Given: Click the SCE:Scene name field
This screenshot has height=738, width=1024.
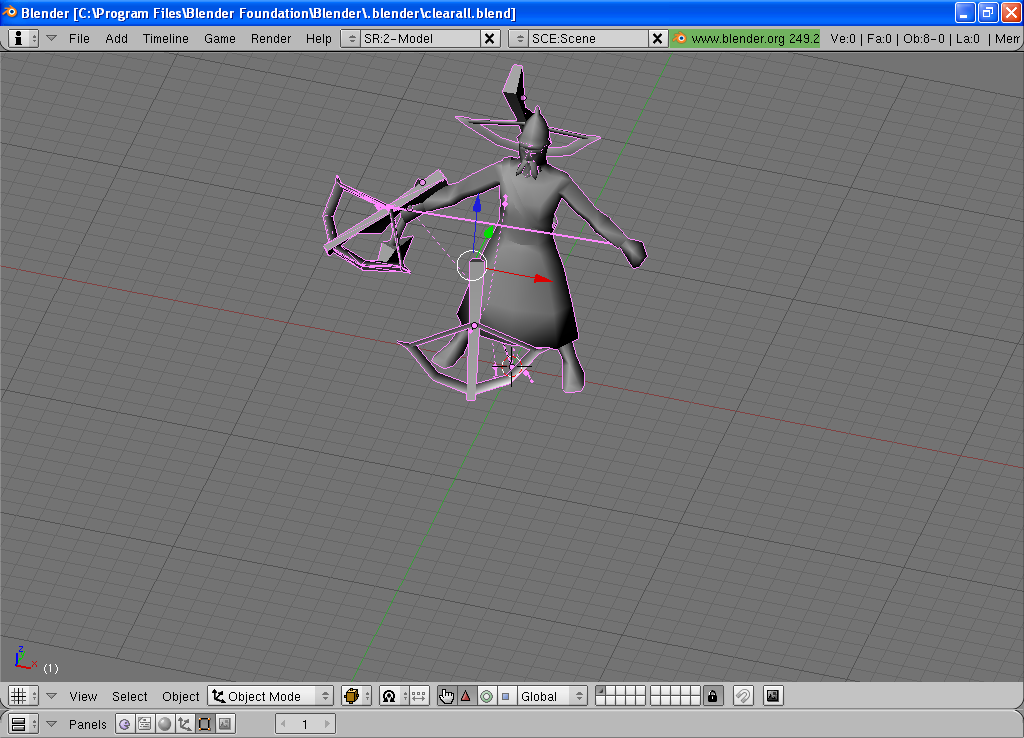Looking at the screenshot, I should 588,39.
